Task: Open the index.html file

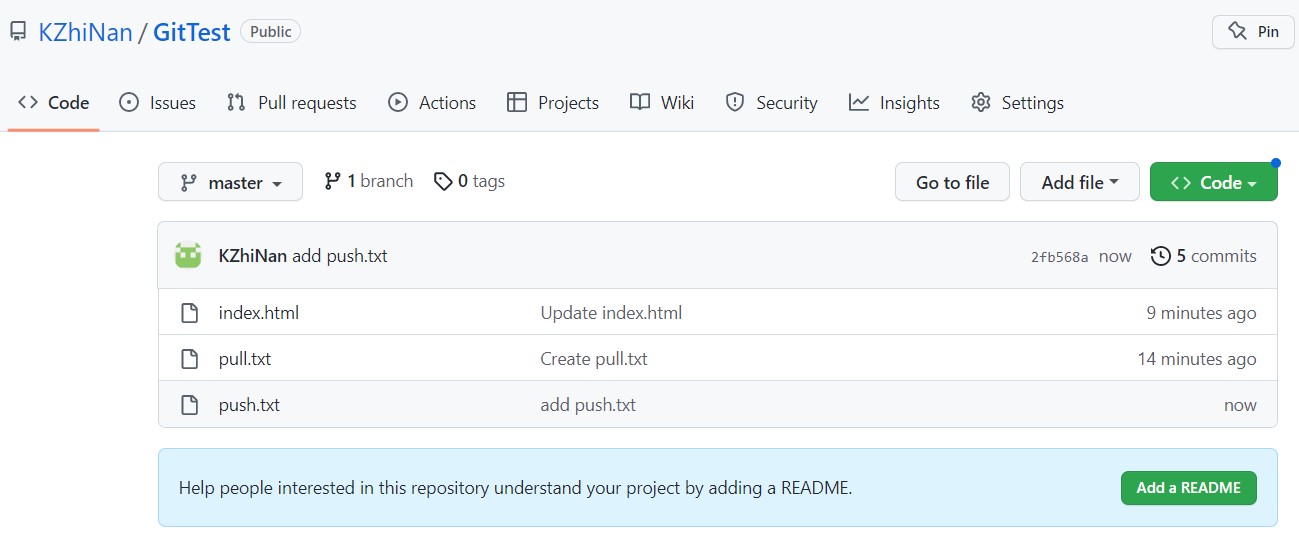Action: (259, 313)
